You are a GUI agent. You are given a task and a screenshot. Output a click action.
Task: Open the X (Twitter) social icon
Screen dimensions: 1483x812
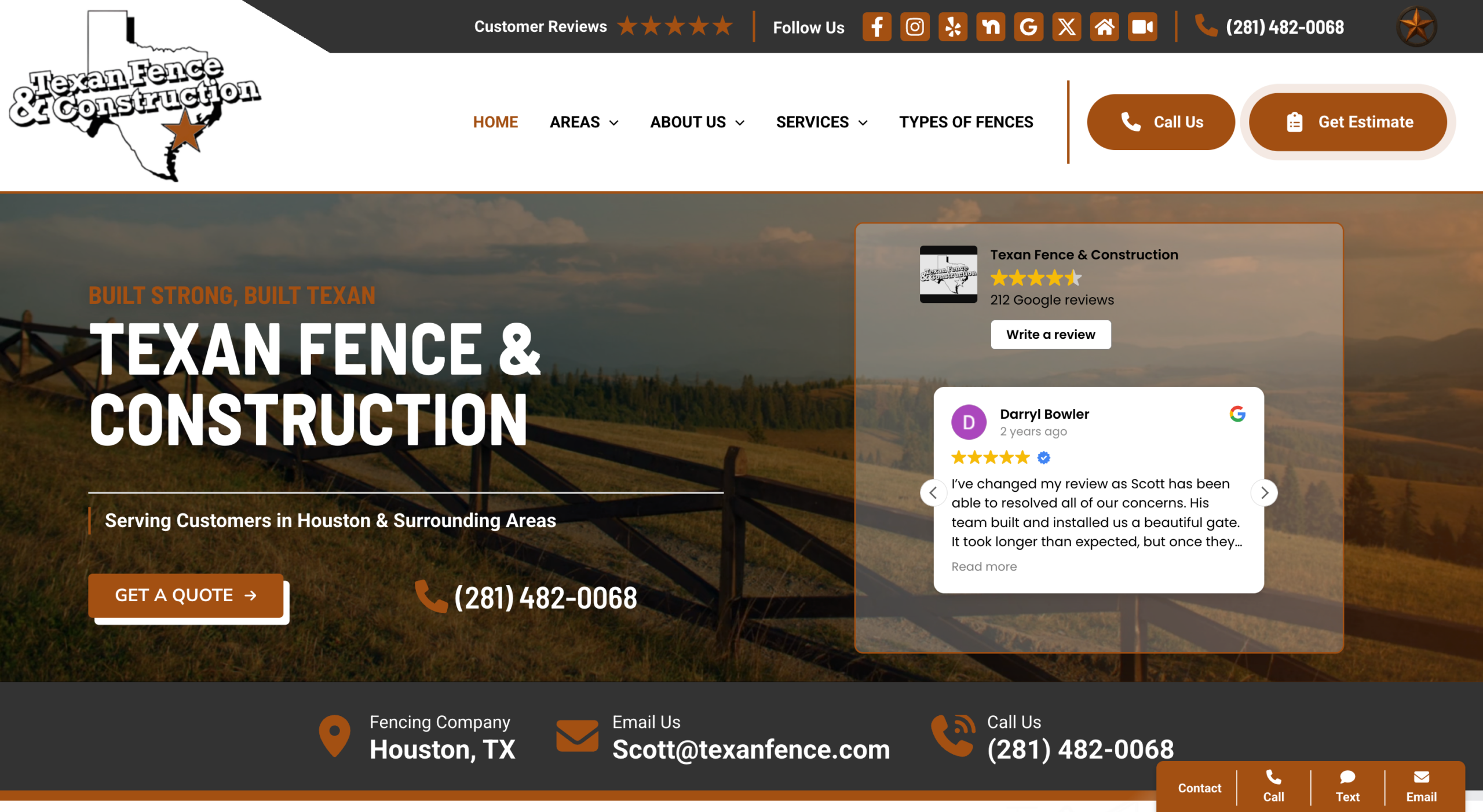coord(1066,27)
